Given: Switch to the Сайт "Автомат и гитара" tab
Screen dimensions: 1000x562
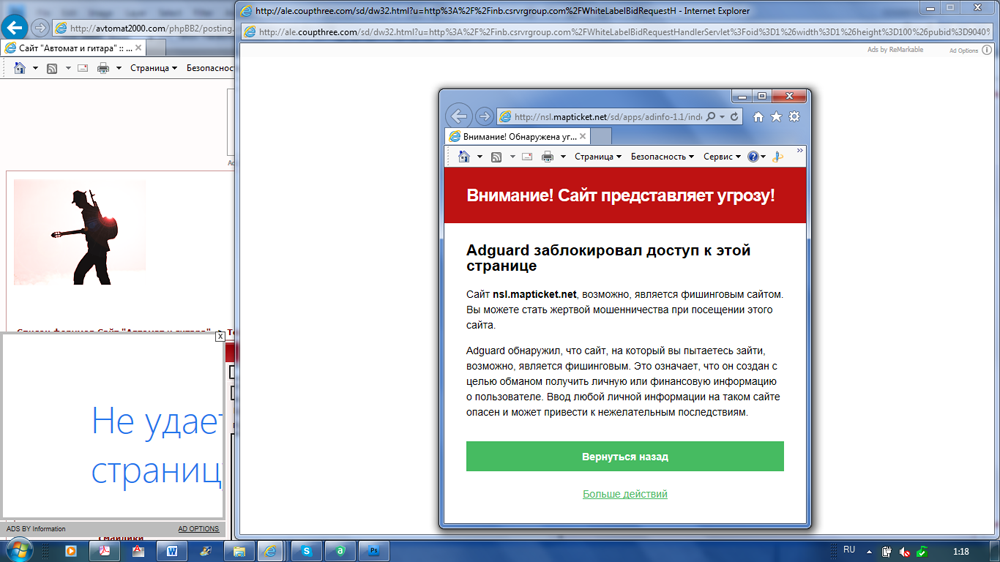Looking at the screenshot, I should click(x=70, y=48).
